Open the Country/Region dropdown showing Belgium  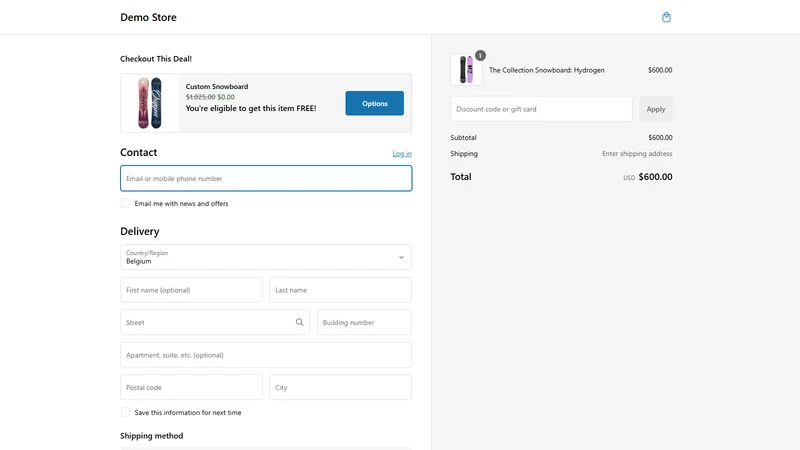coord(266,257)
